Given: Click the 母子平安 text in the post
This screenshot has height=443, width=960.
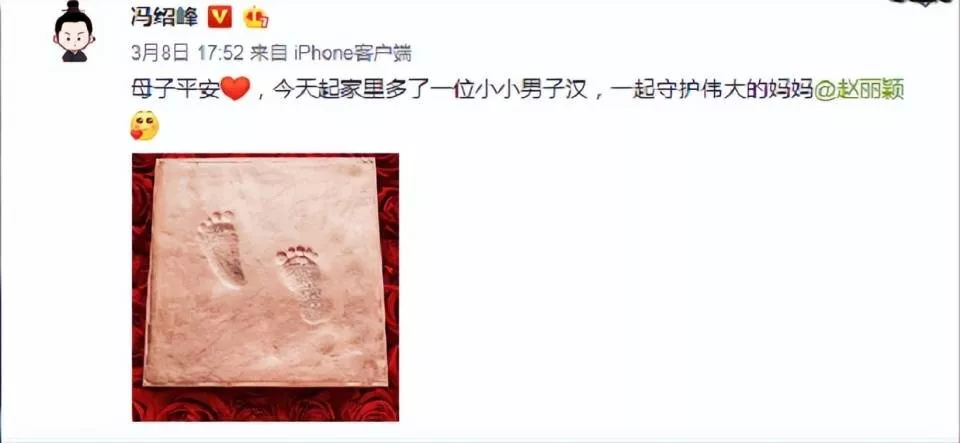Looking at the screenshot, I should point(175,91).
